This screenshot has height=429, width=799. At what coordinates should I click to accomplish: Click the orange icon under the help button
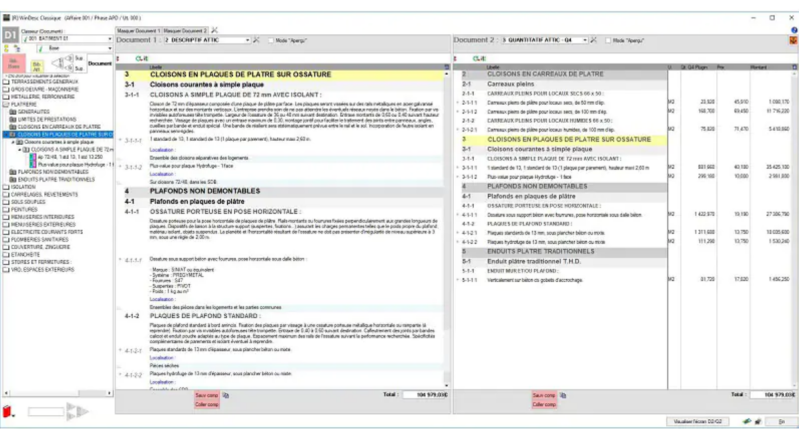click(793, 40)
